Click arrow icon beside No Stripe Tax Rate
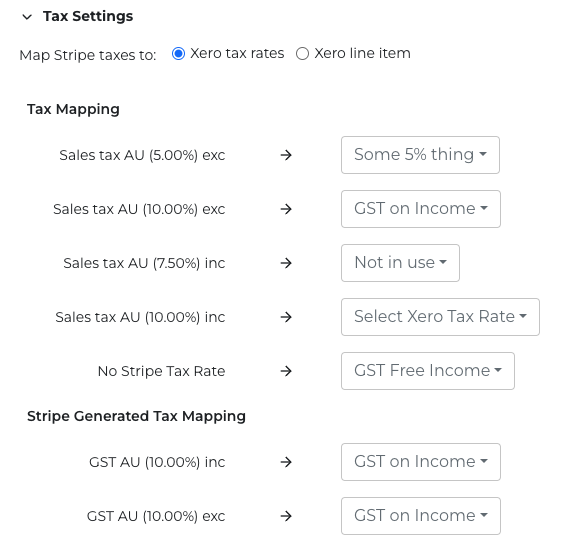570x558 pixels. [286, 371]
